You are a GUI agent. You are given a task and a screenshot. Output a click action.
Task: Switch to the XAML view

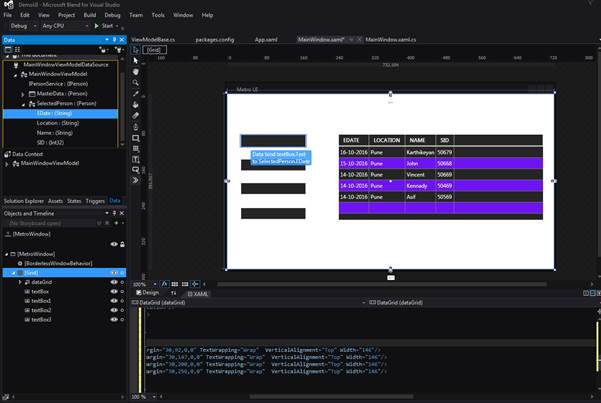click(x=196, y=294)
